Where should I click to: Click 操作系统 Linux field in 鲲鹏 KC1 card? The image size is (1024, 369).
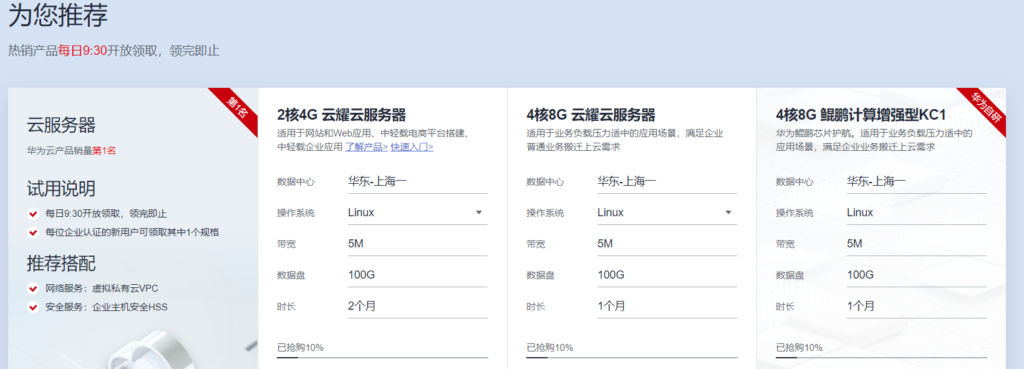click(916, 213)
